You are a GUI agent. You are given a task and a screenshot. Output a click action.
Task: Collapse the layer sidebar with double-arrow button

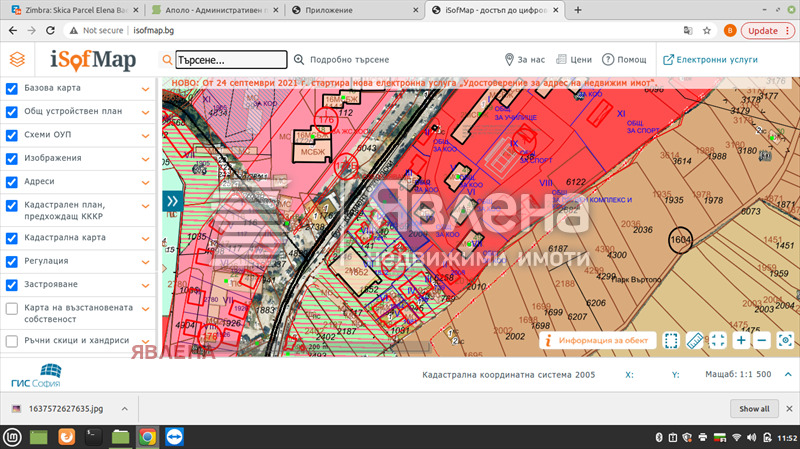click(171, 202)
